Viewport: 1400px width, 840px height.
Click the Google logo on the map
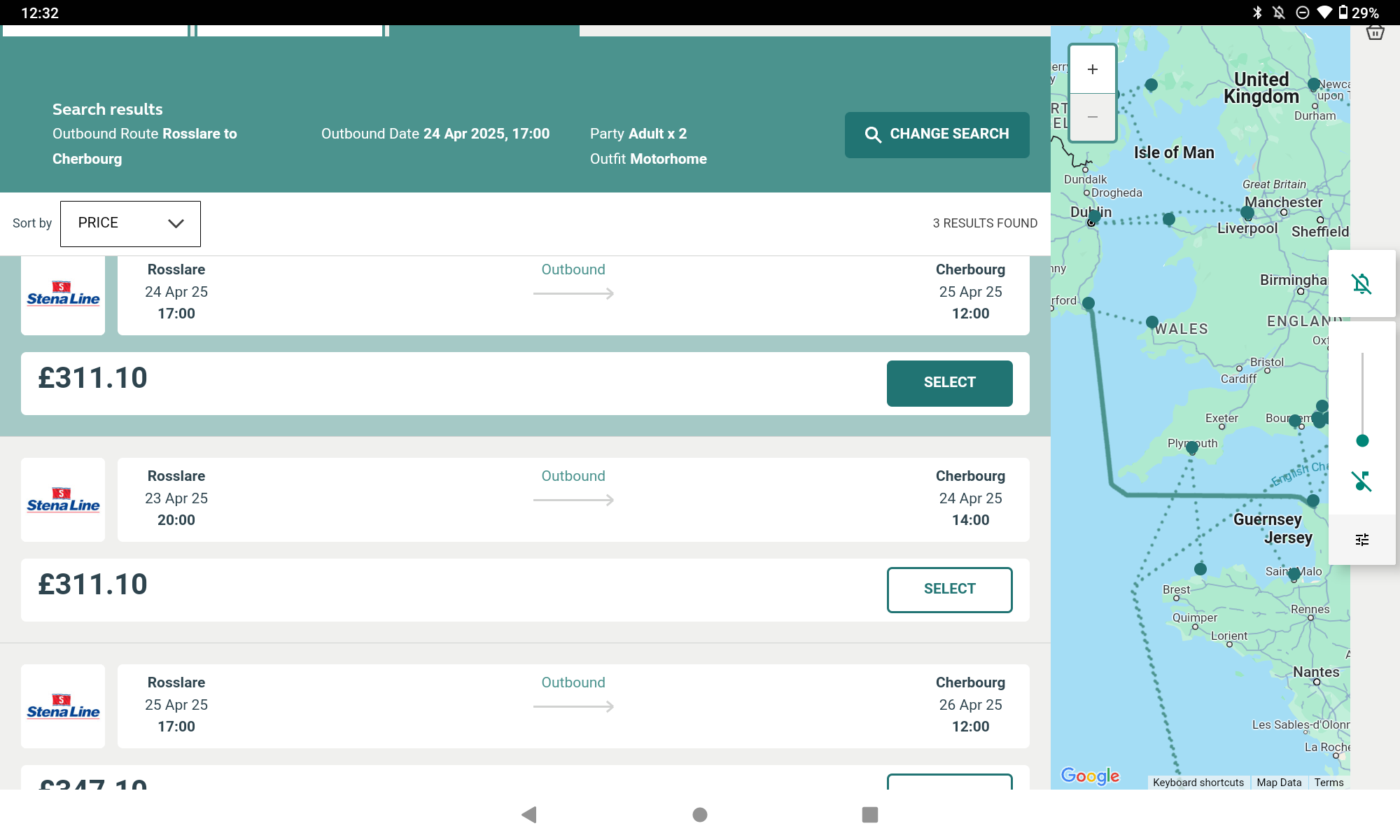[1089, 776]
